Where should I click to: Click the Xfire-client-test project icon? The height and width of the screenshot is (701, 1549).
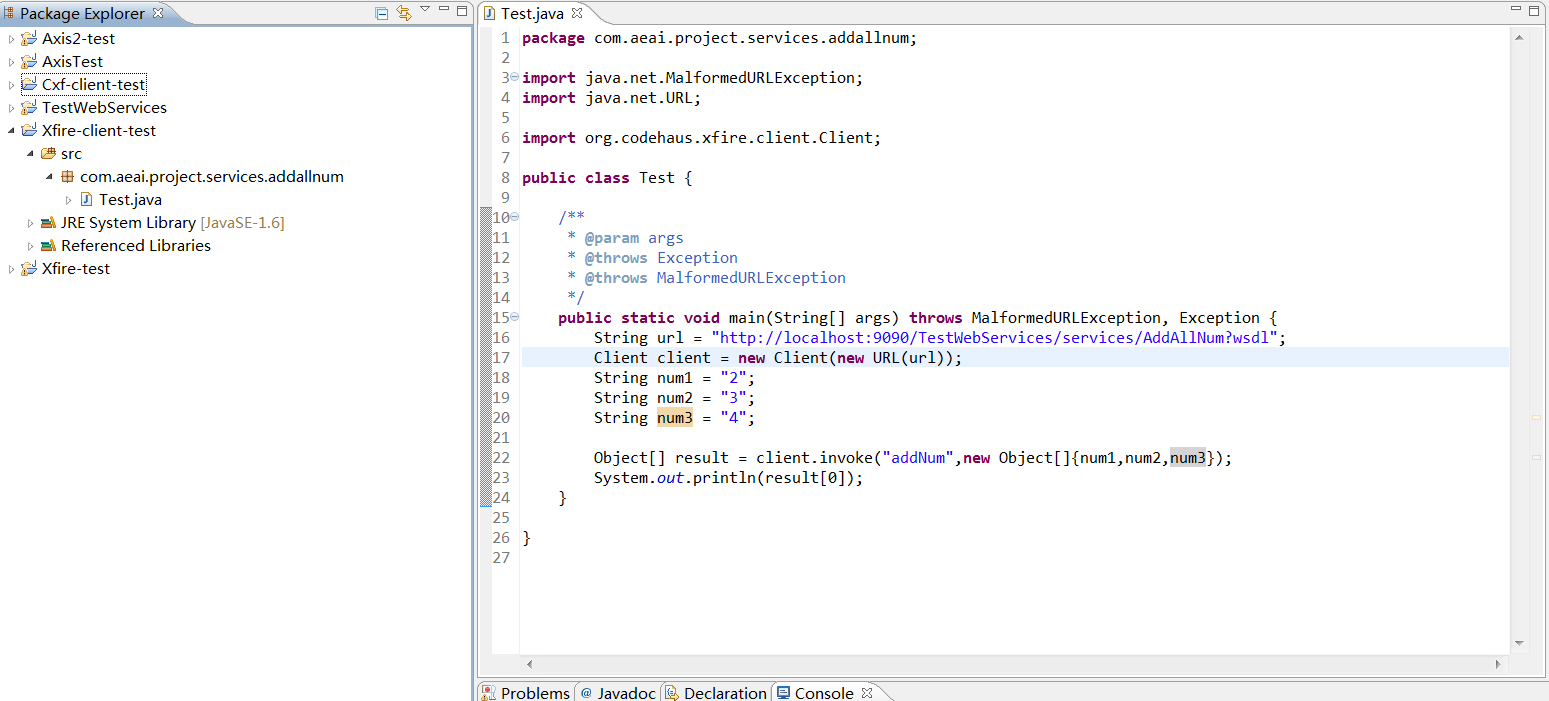(x=29, y=131)
